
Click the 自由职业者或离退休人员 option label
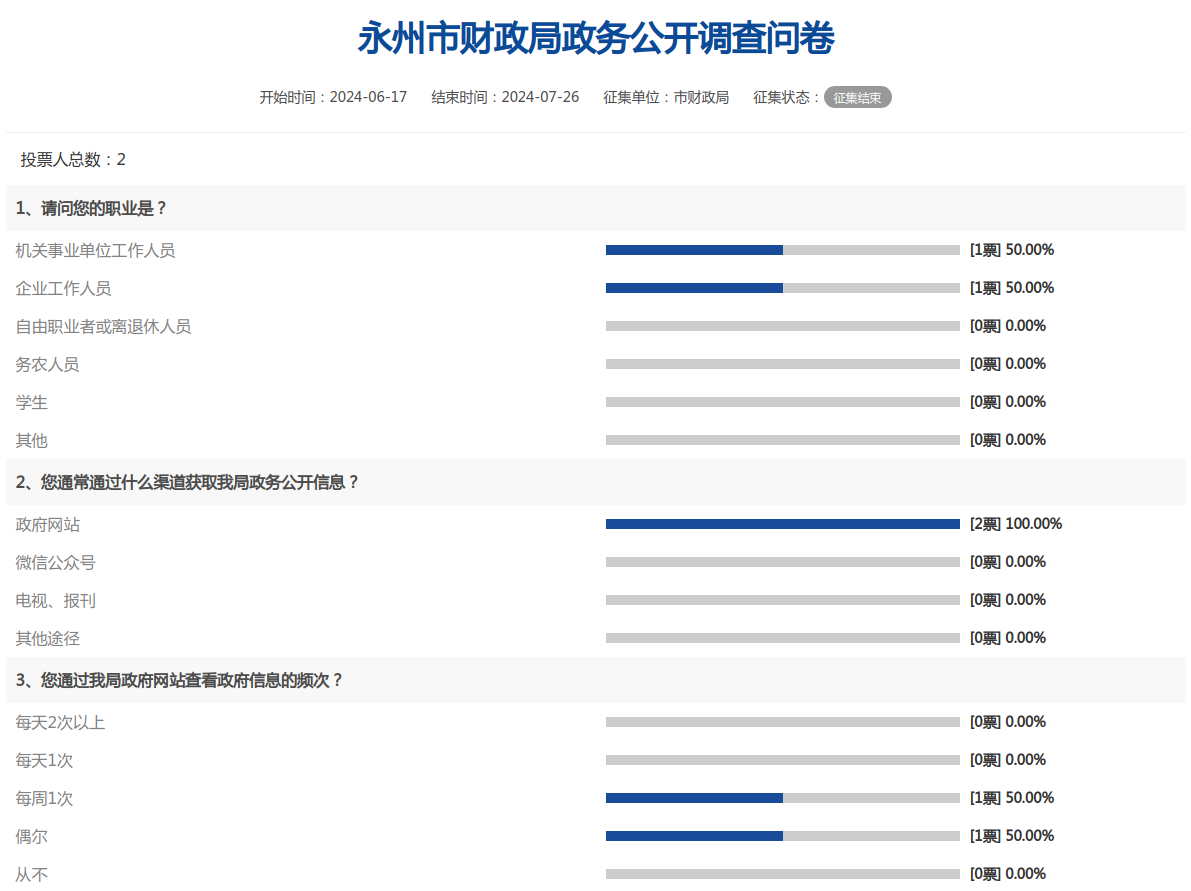[103, 326]
